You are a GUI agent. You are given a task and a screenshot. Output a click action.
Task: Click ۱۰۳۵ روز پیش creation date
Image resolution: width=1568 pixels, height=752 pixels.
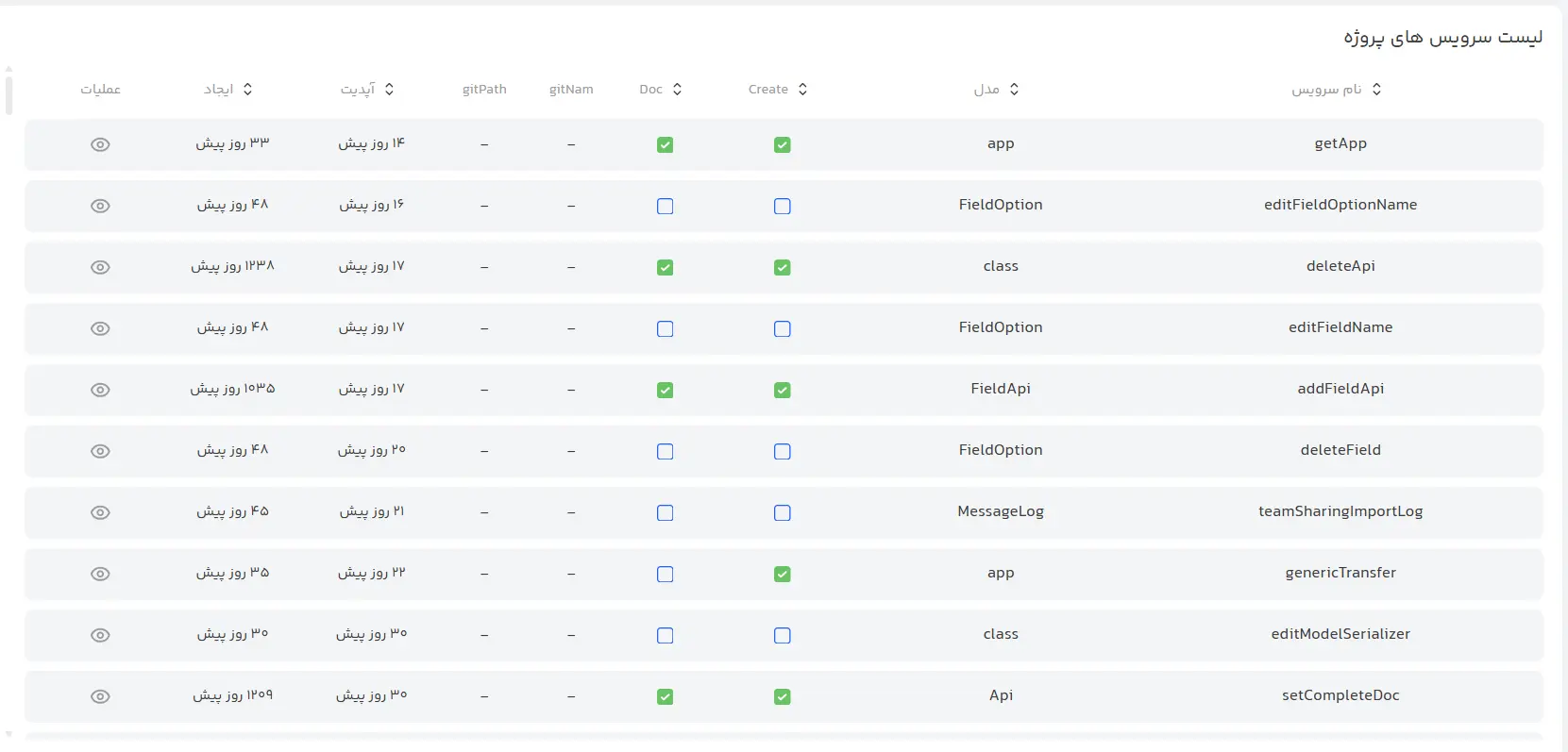232,389
